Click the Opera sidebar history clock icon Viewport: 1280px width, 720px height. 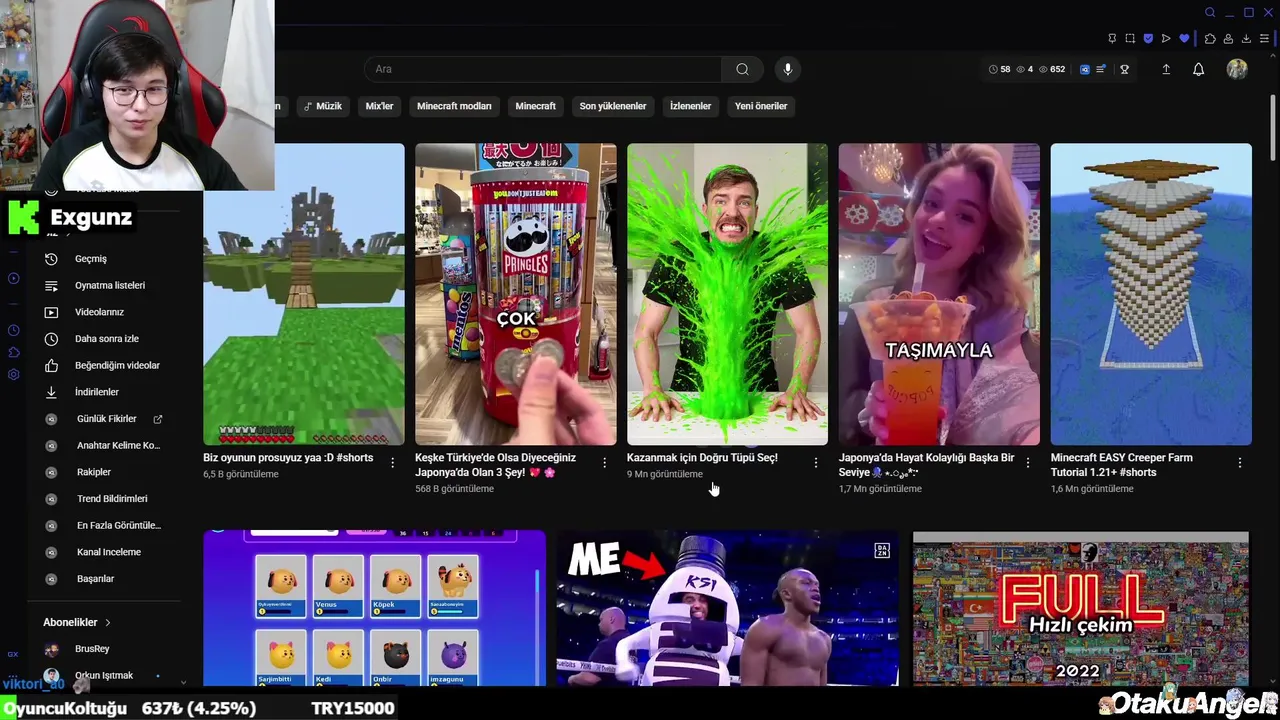13,330
